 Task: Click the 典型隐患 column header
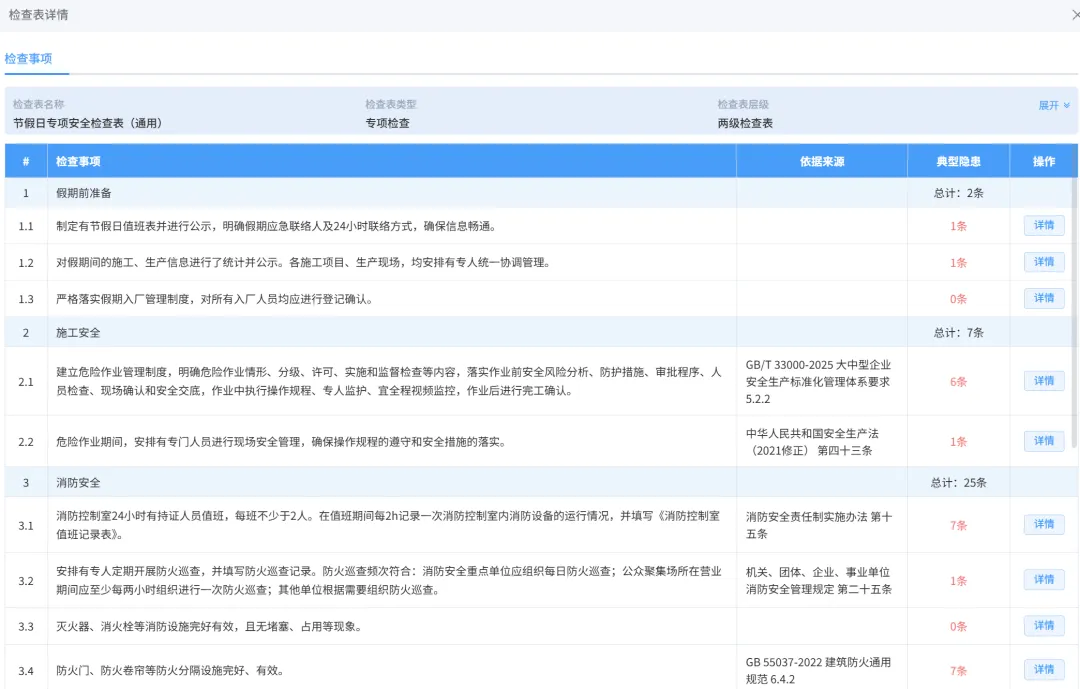(958, 161)
